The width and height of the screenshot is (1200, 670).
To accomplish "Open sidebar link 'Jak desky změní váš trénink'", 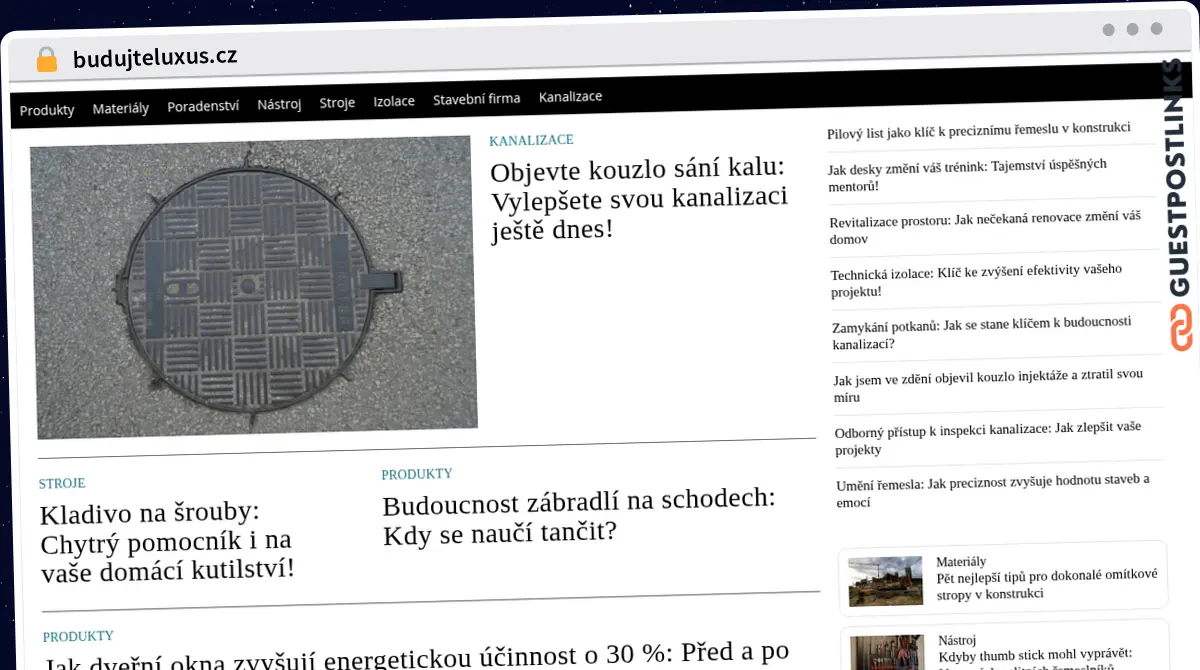I will tap(967, 175).
